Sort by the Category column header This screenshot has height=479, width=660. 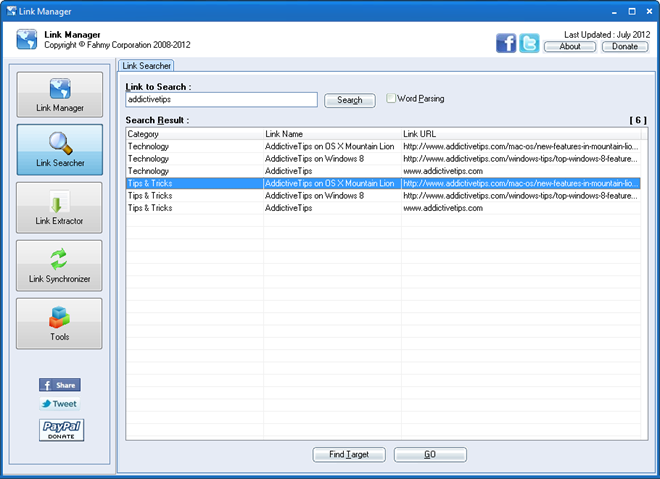coord(194,134)
